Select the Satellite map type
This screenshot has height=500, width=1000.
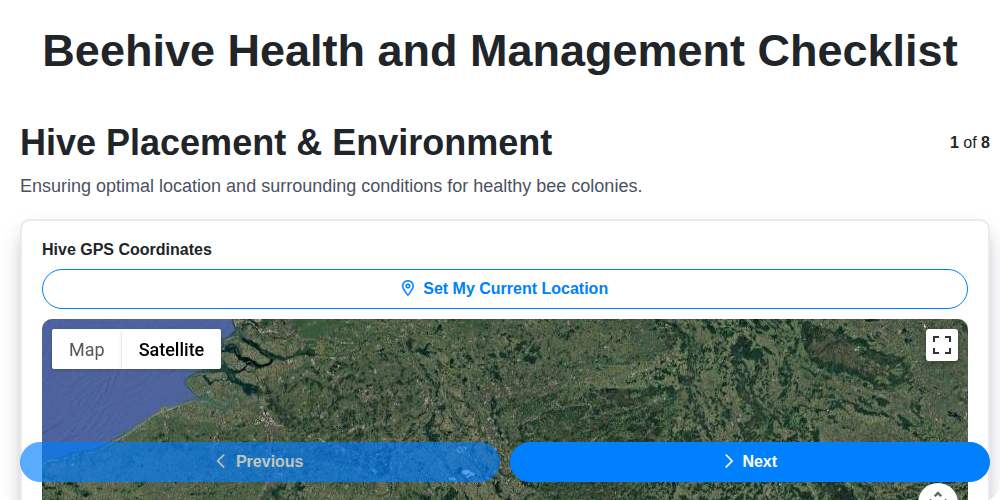172,349
